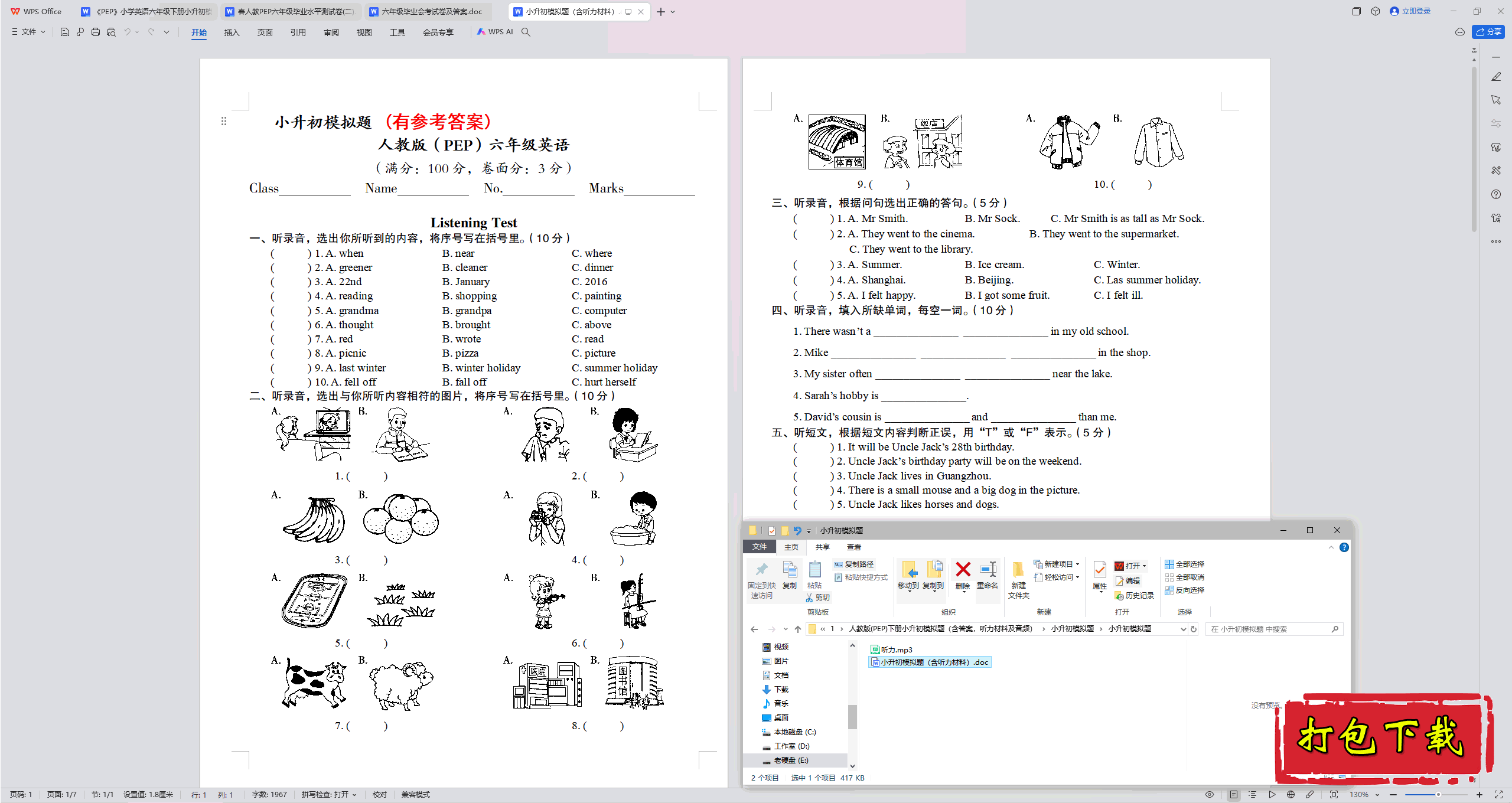The height and width of the screenshot is (803, 1512).
Task: Click 新建文件夹 new folder icon in Explorer
Action: point(1018,580)
